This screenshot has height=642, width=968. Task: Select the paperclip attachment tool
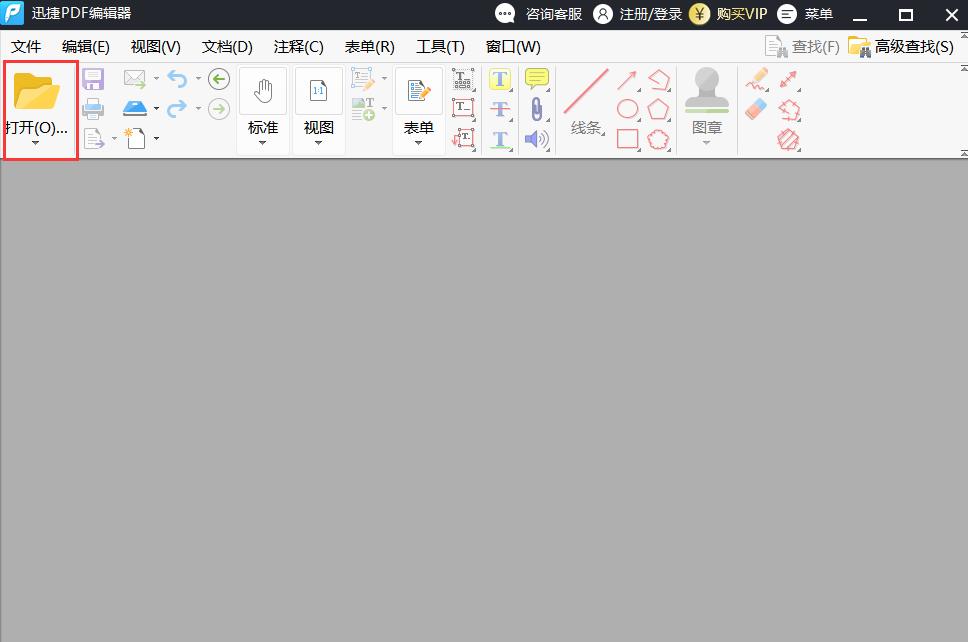coord(537,109)
